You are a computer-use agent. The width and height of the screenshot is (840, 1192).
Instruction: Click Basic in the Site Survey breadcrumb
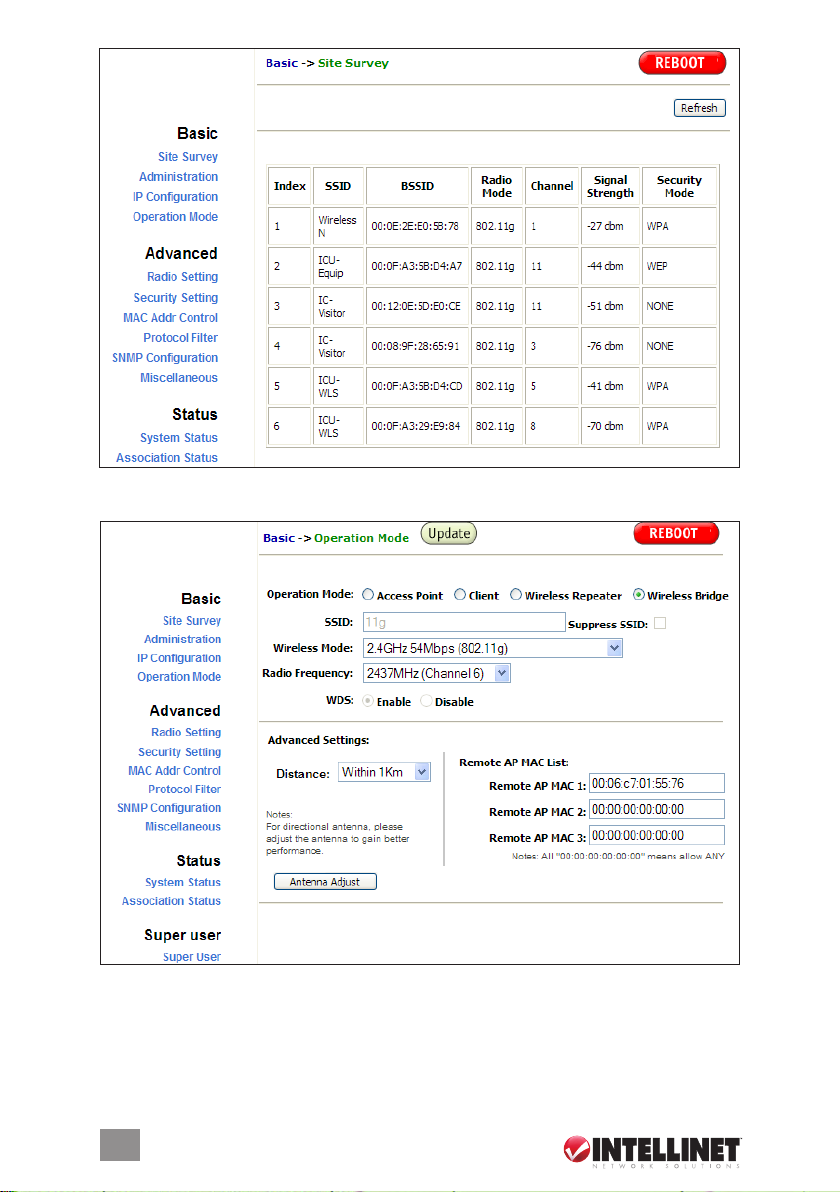(282, 63)
